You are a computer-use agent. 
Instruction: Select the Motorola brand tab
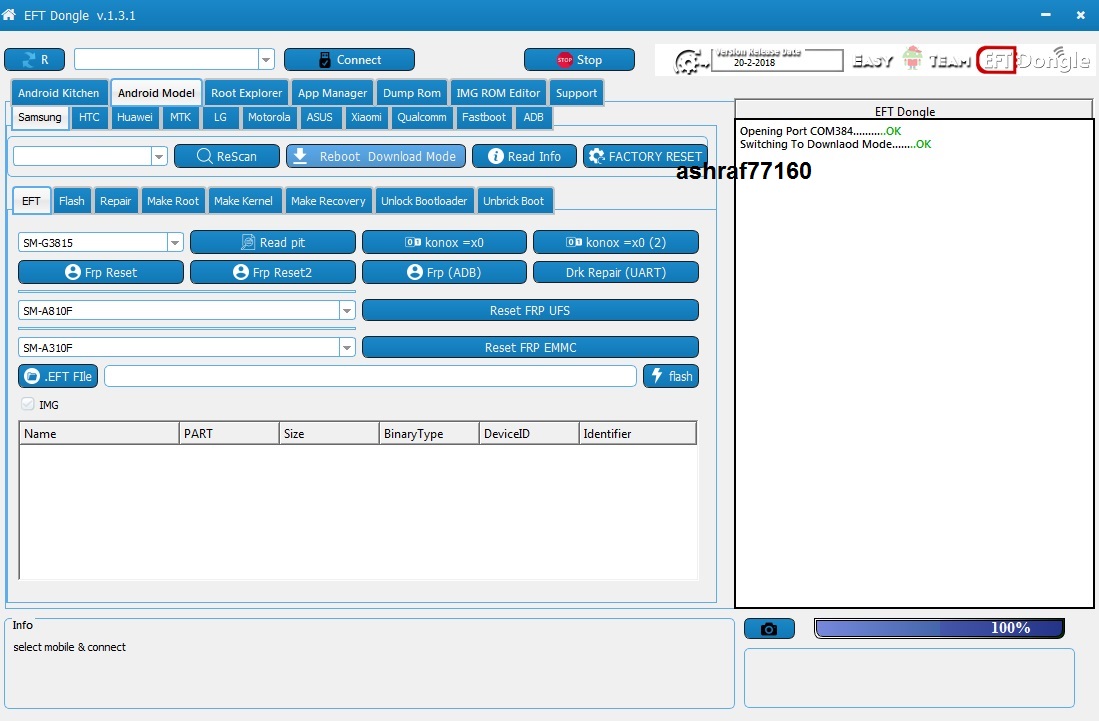(x=269, y=117)
